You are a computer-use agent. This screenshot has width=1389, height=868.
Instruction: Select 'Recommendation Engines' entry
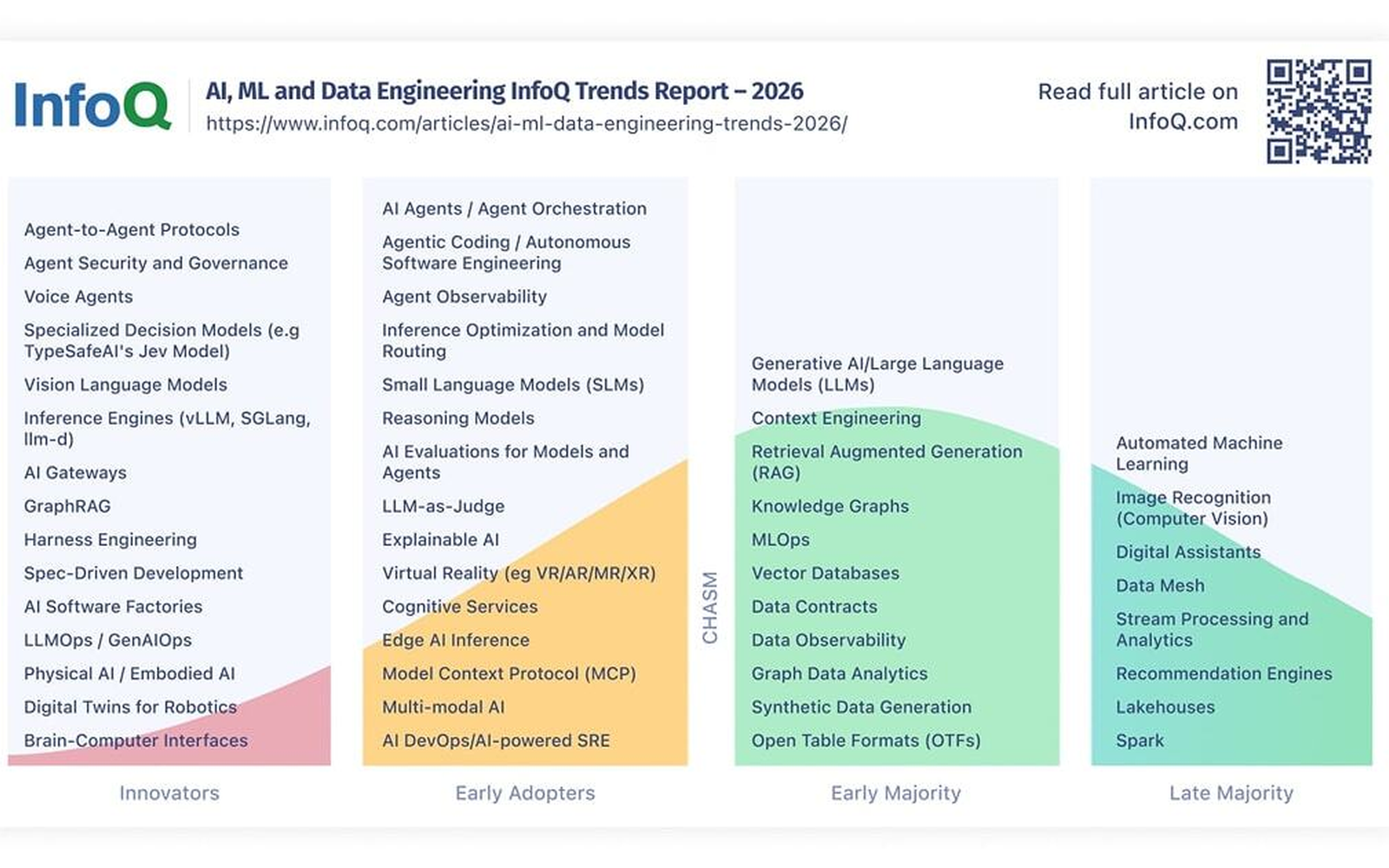point(1224,674)
